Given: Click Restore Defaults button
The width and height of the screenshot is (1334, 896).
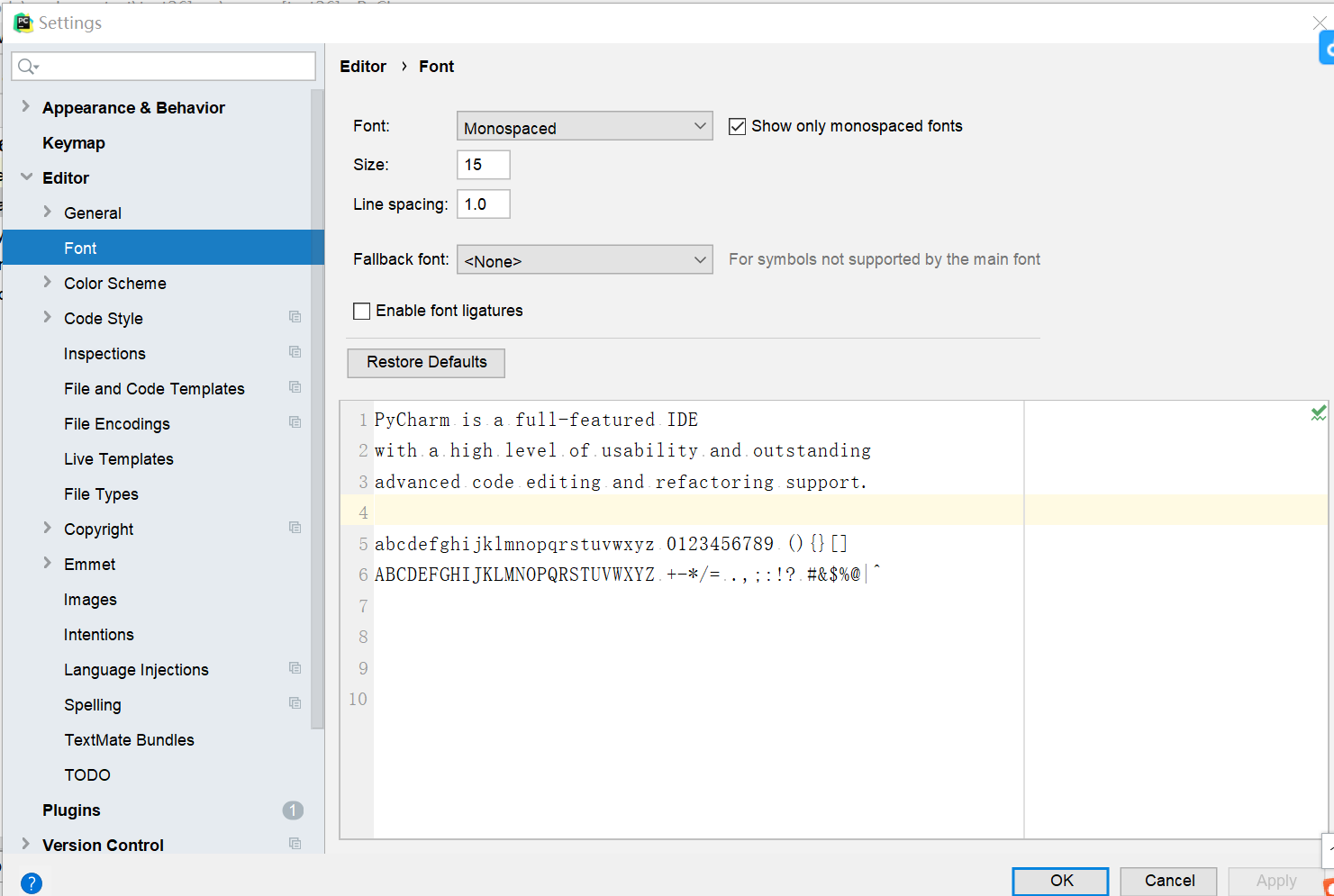Looking at the screenshot, I should [426, 362].
